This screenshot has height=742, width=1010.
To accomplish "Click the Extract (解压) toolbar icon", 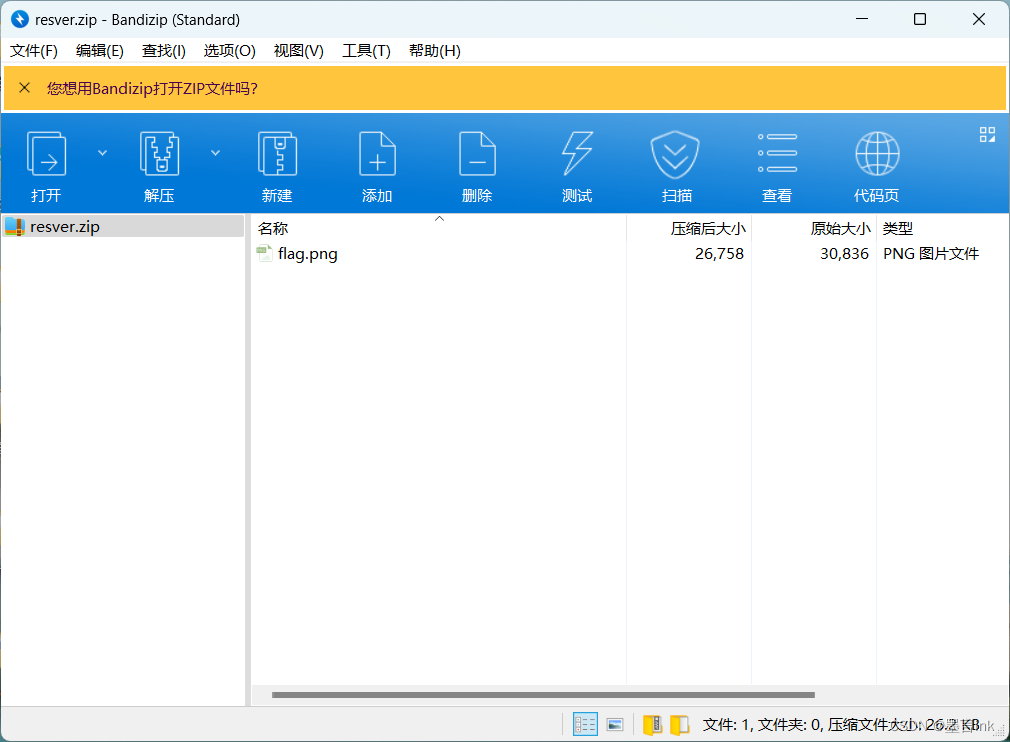I will (159, 154).
